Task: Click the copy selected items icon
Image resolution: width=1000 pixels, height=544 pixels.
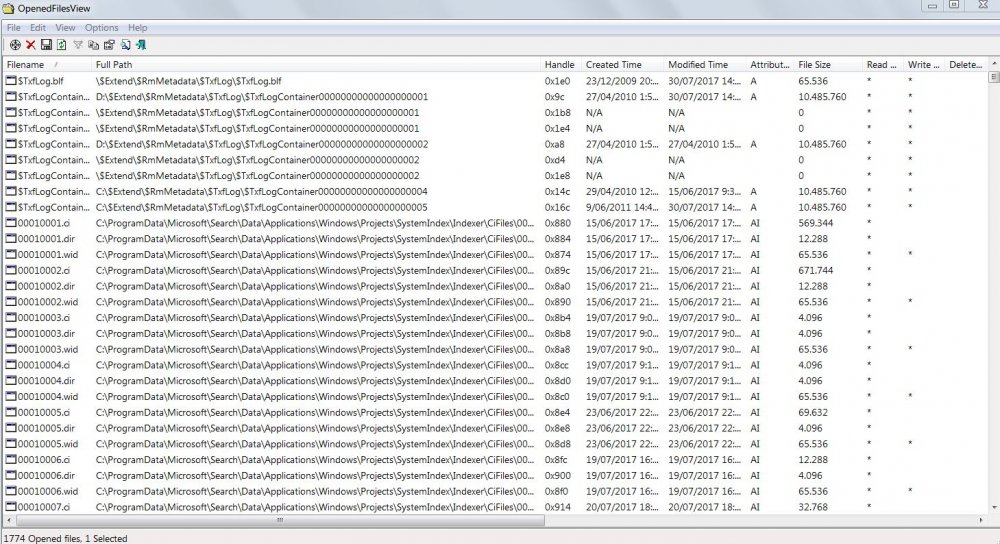Action: (94, 45)
